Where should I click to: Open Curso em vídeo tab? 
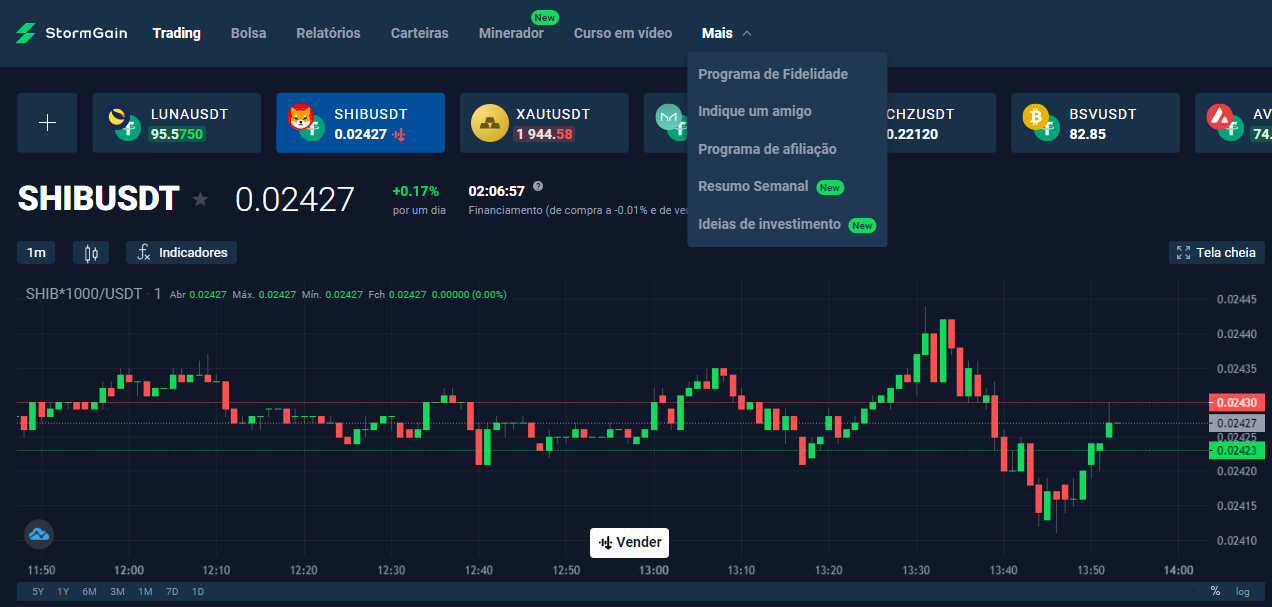(x=623, y=33)
